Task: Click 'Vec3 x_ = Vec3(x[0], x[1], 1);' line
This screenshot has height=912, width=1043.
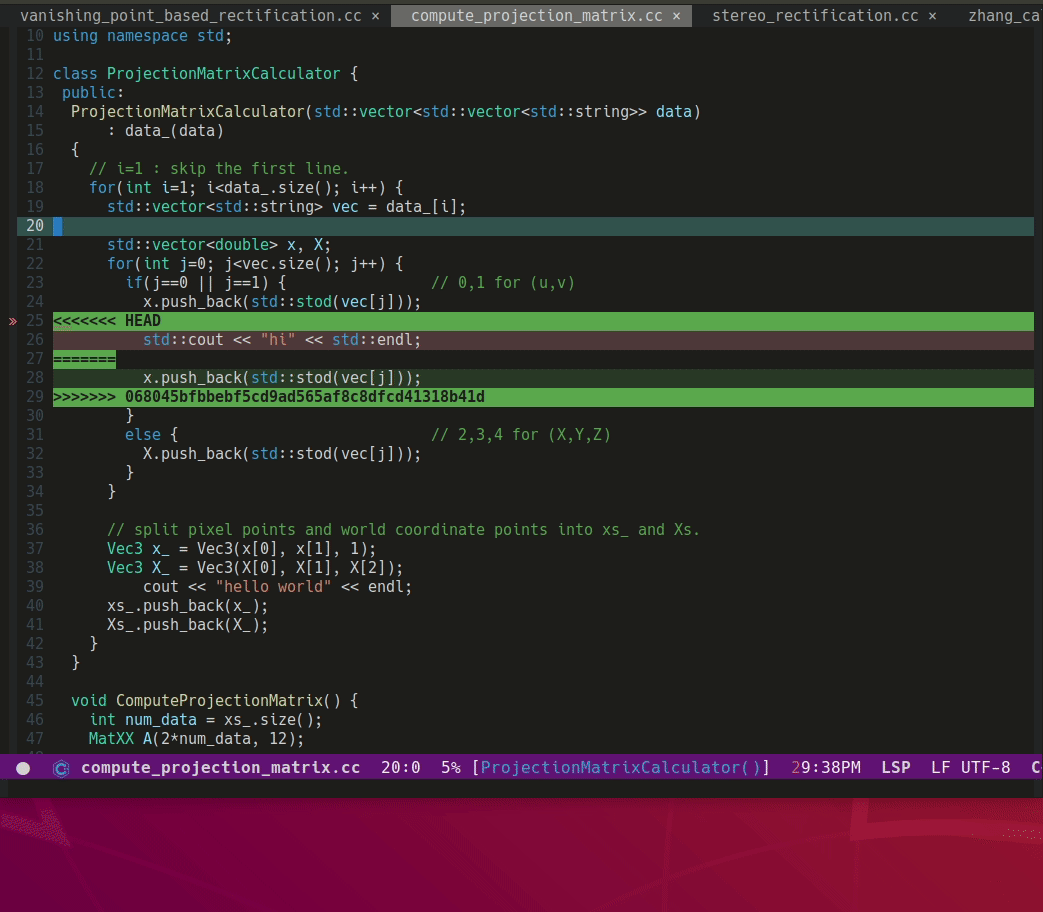Action: pos(241,549)
